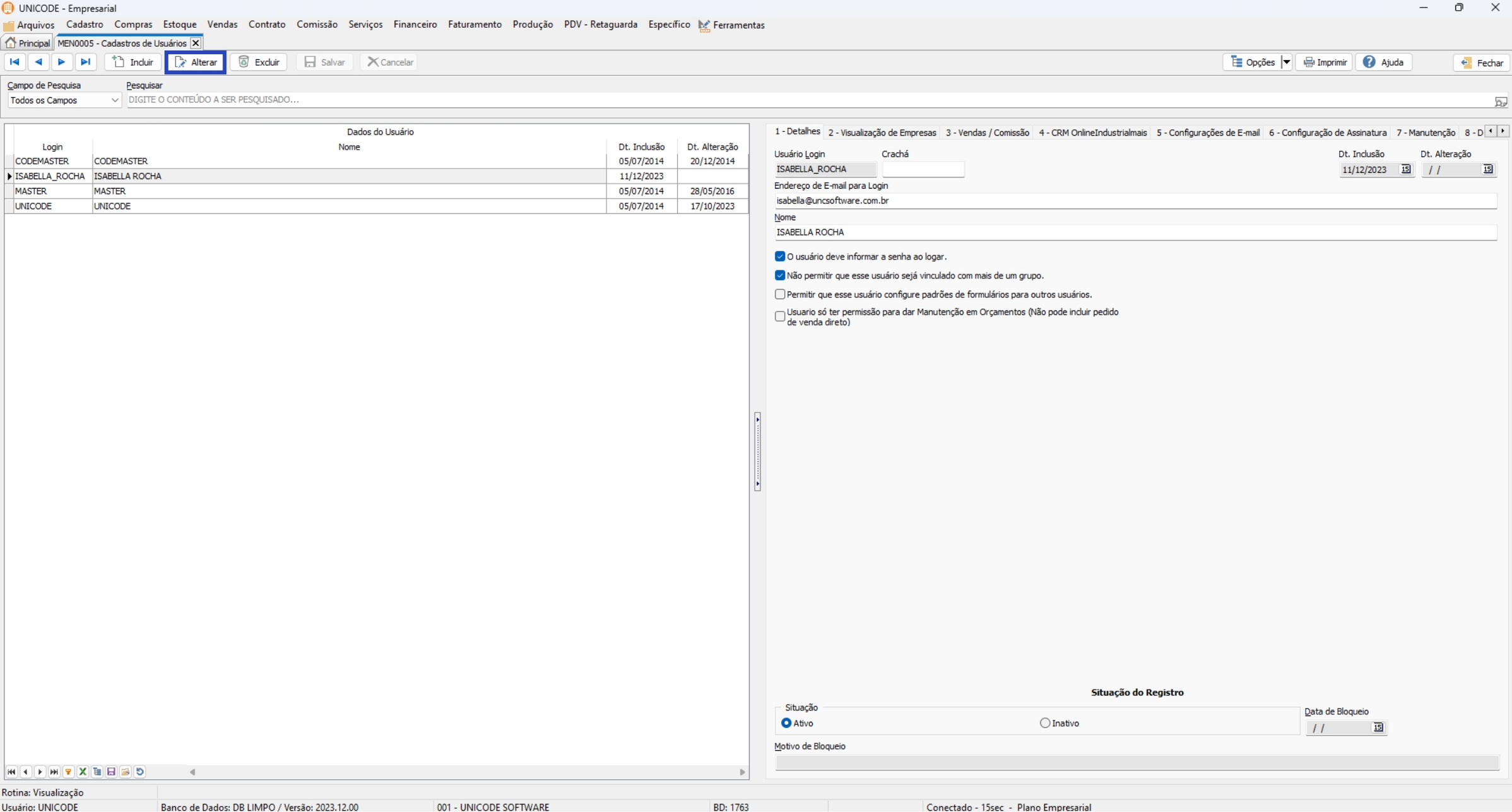Export grid with green Excel icon
Screen dimensions: 1512x812
pos(83,772)
